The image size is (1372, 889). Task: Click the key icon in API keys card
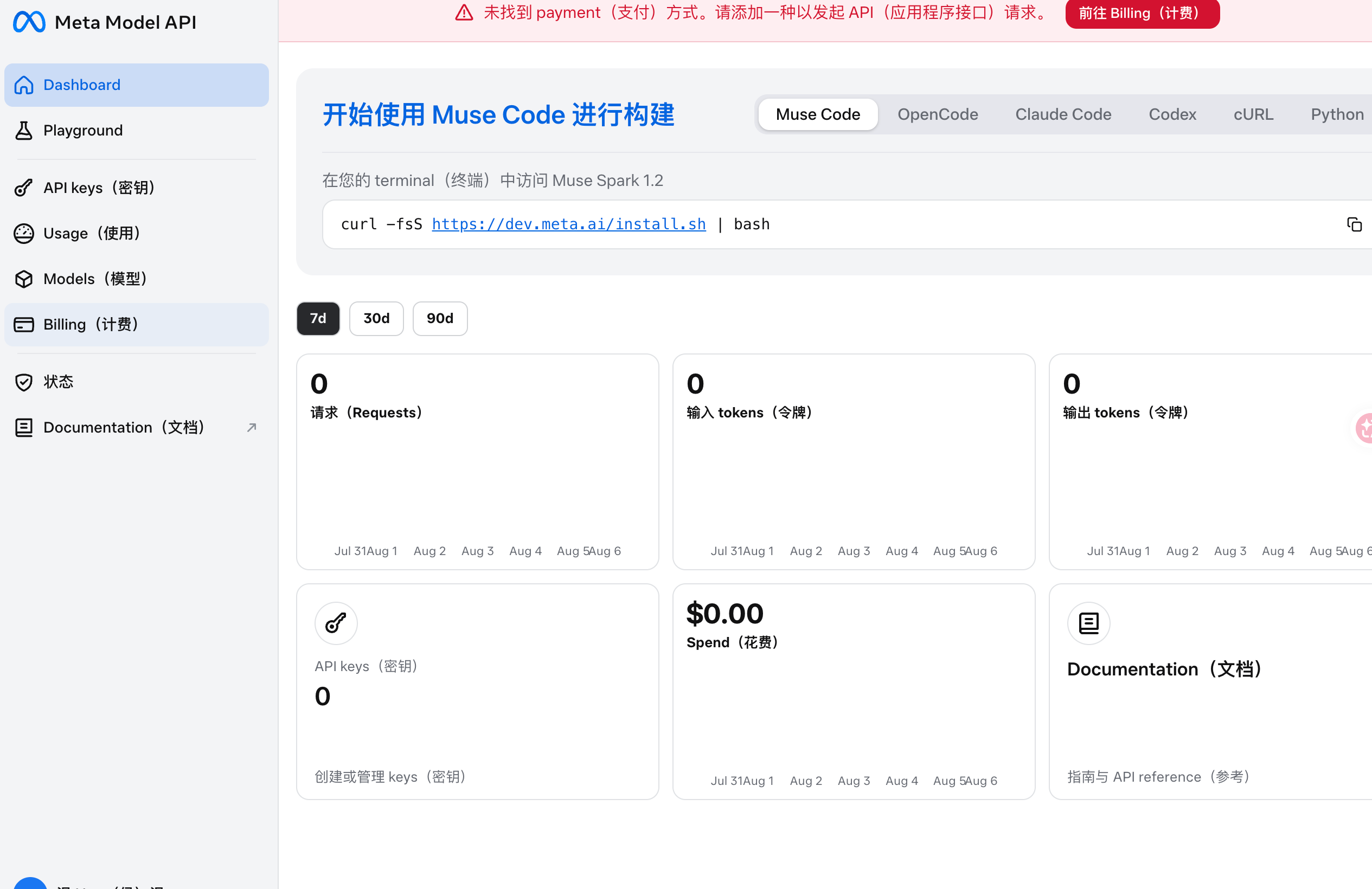[336, 623]
